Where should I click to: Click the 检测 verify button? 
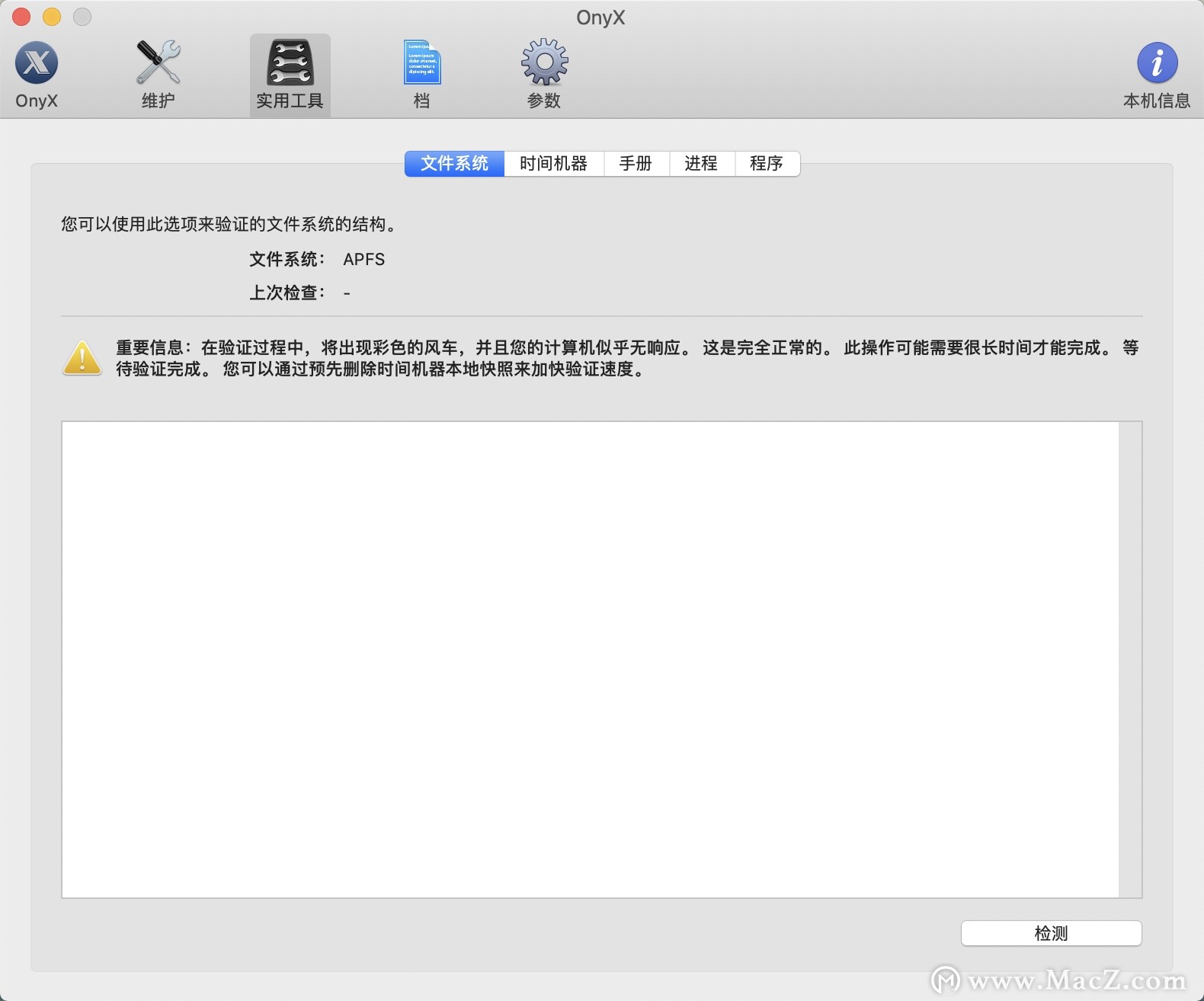(x=1052, y=933)
